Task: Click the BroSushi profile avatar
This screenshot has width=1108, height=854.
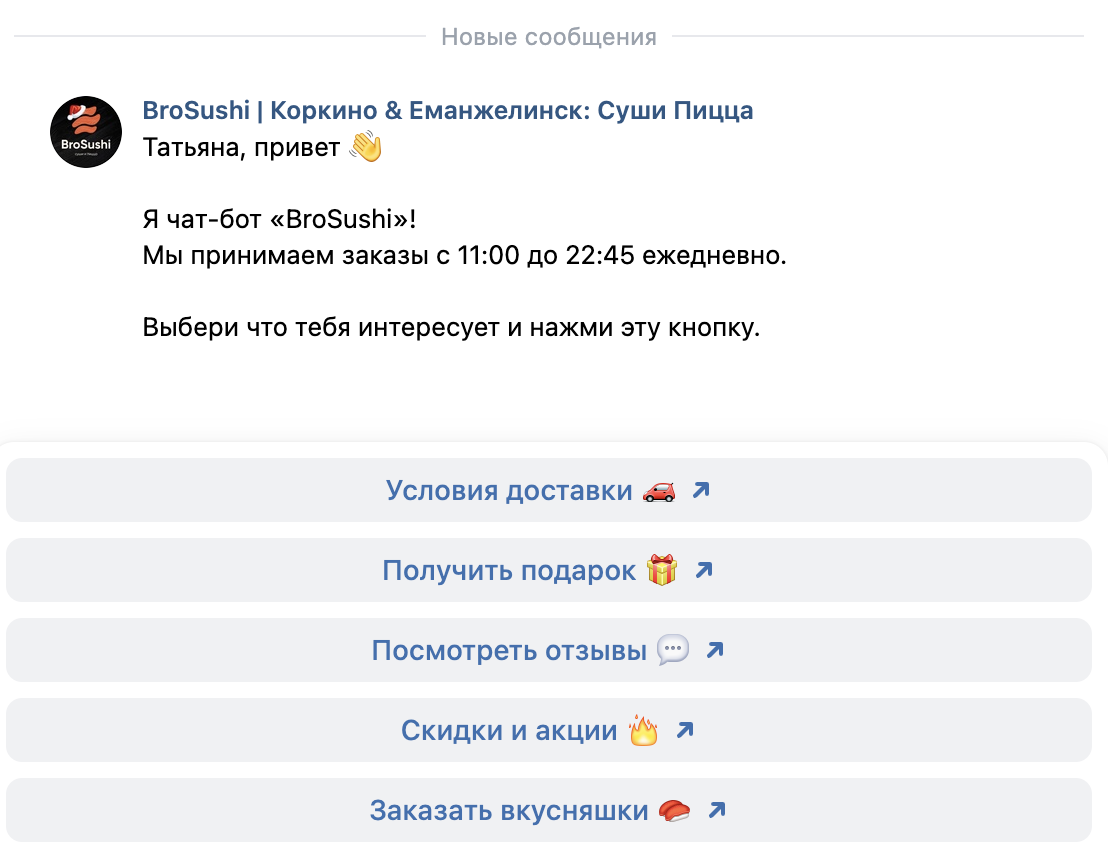Action: (x=86, y=132)
